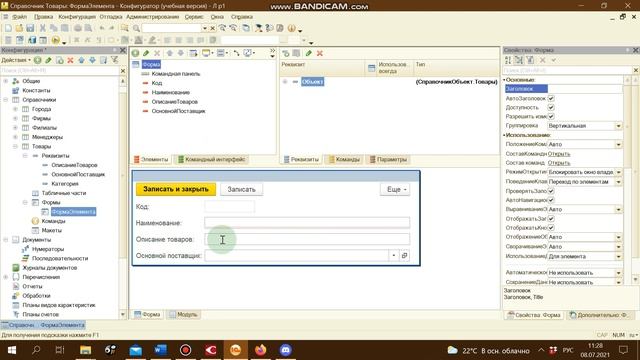
Task: Move item up in Configuration tree toolbar
Action: click(81, 60)
